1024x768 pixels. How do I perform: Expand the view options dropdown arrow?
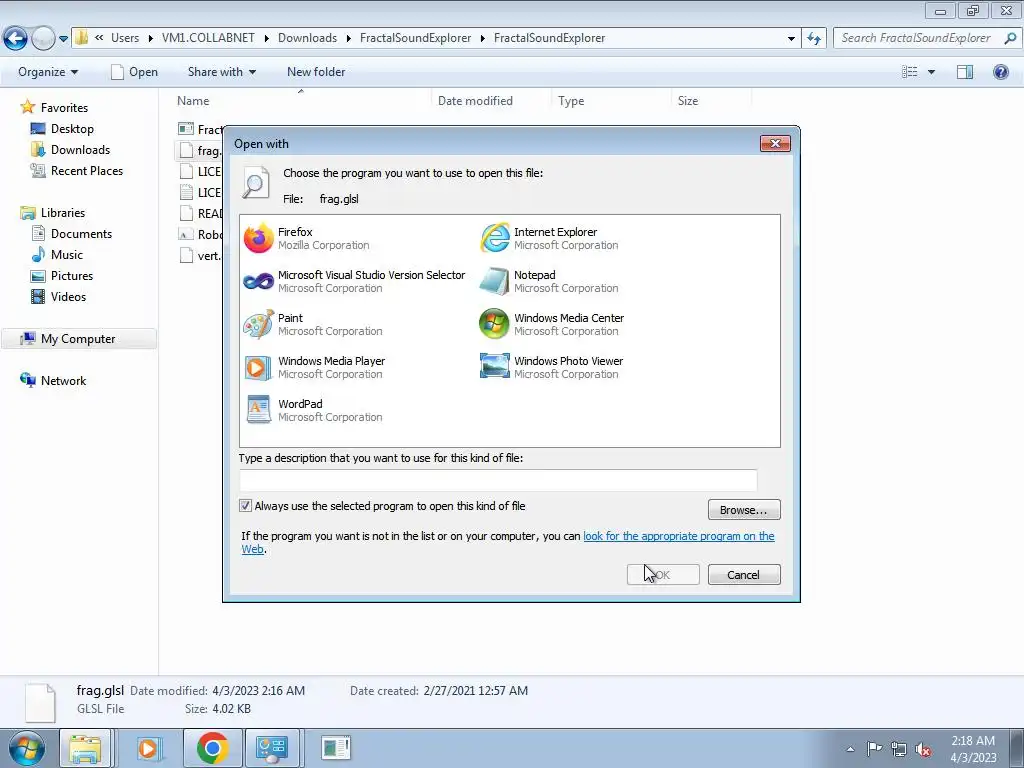pos(931,72)
